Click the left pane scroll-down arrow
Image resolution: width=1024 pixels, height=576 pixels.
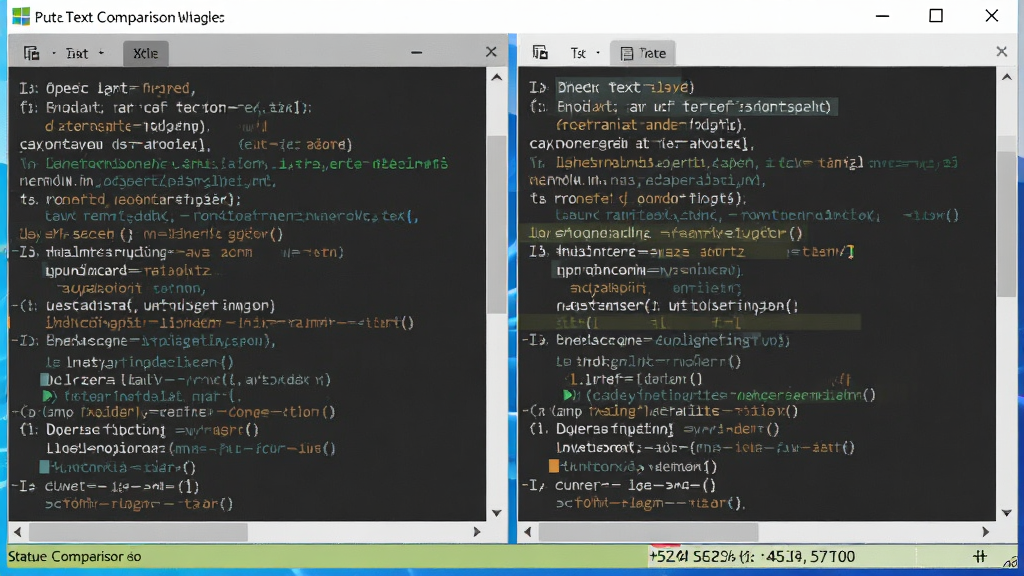pos(496,513)
